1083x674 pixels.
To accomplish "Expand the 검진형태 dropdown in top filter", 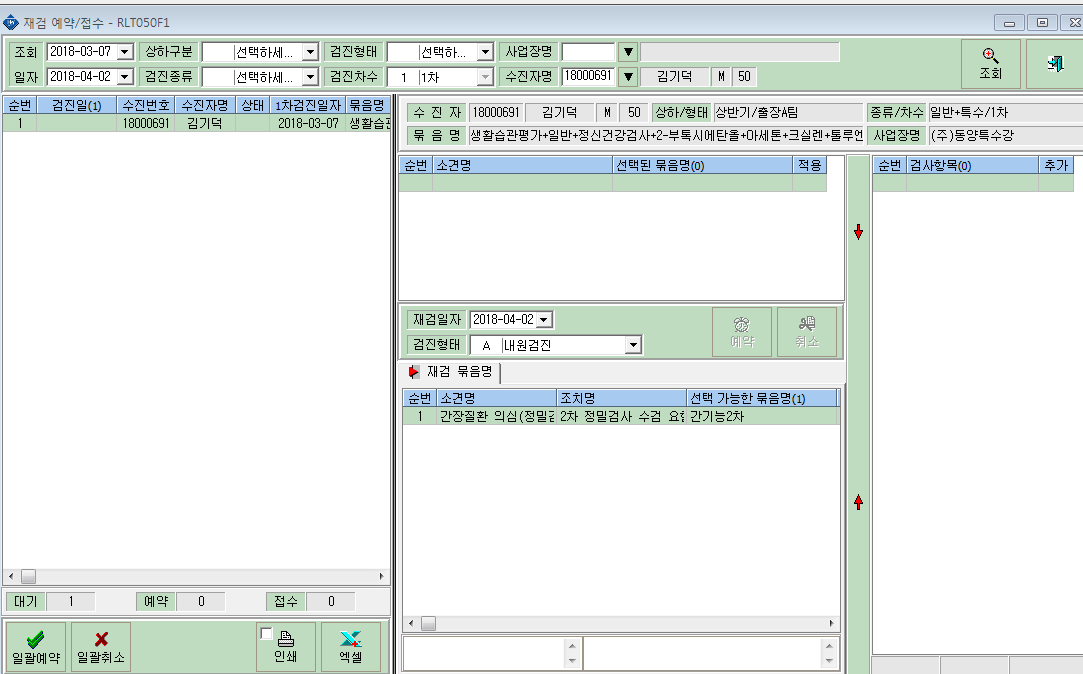I will 486,52.
